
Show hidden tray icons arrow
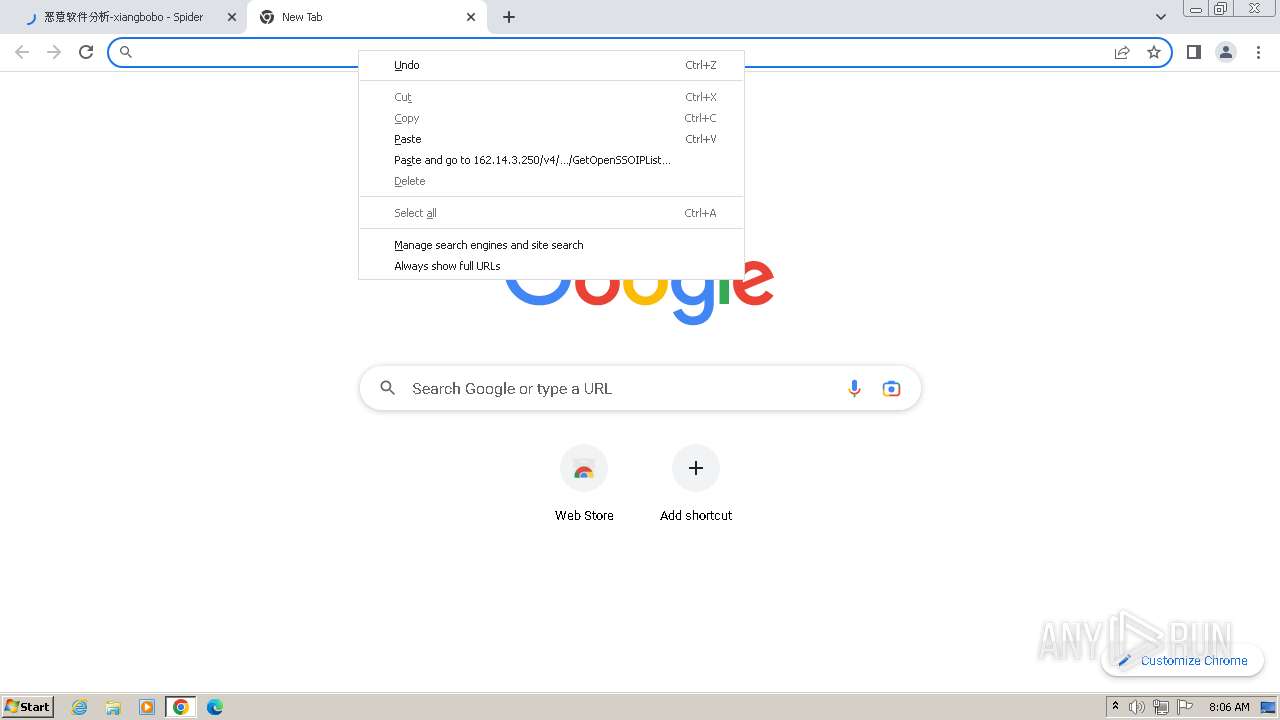point(1115,707)
